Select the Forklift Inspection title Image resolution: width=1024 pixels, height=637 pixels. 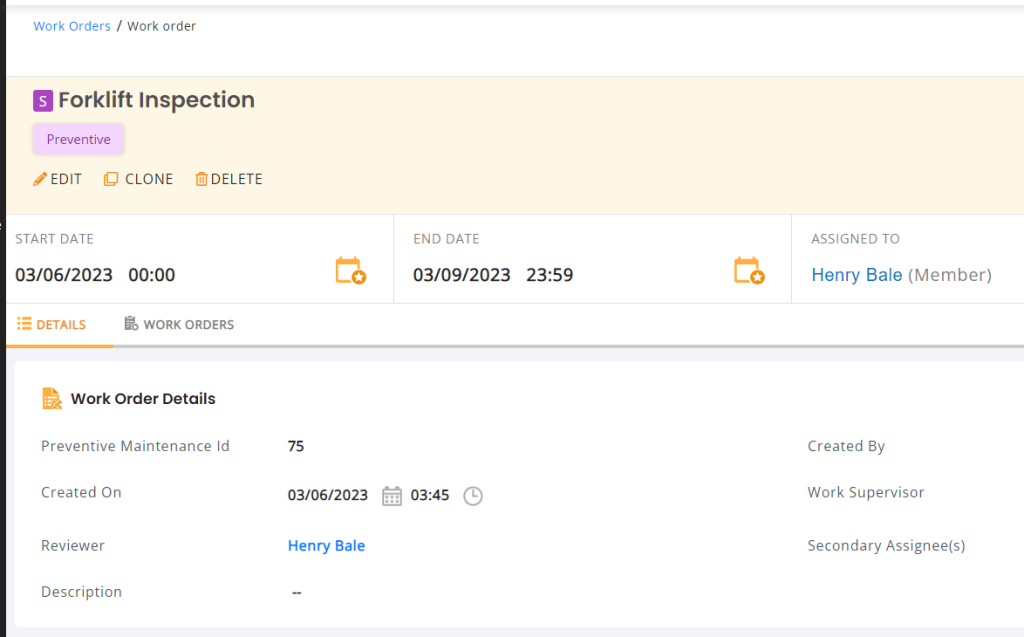coord(157,100)
